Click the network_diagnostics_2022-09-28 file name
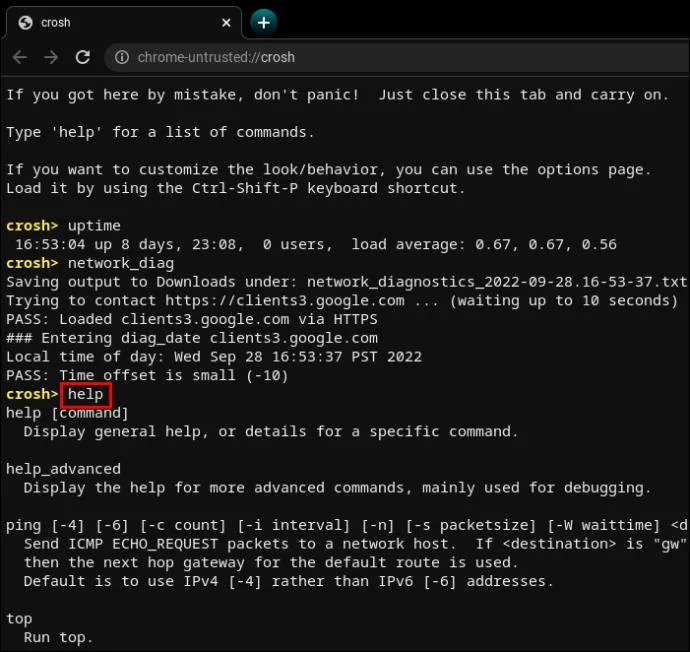This screenshot has height=652, width=690. pyautogui.click(x=496, y=282)
